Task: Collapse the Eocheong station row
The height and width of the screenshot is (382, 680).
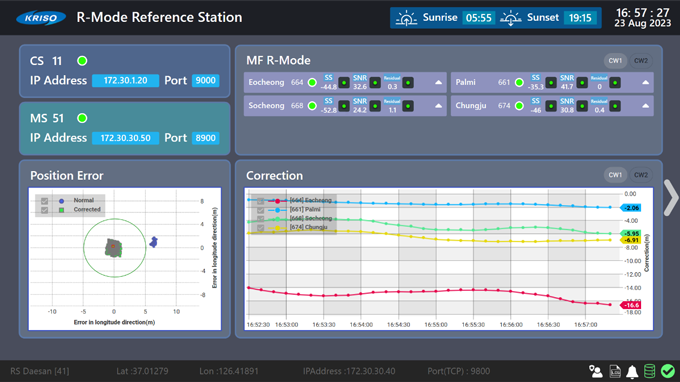Action: click(438, 82)
